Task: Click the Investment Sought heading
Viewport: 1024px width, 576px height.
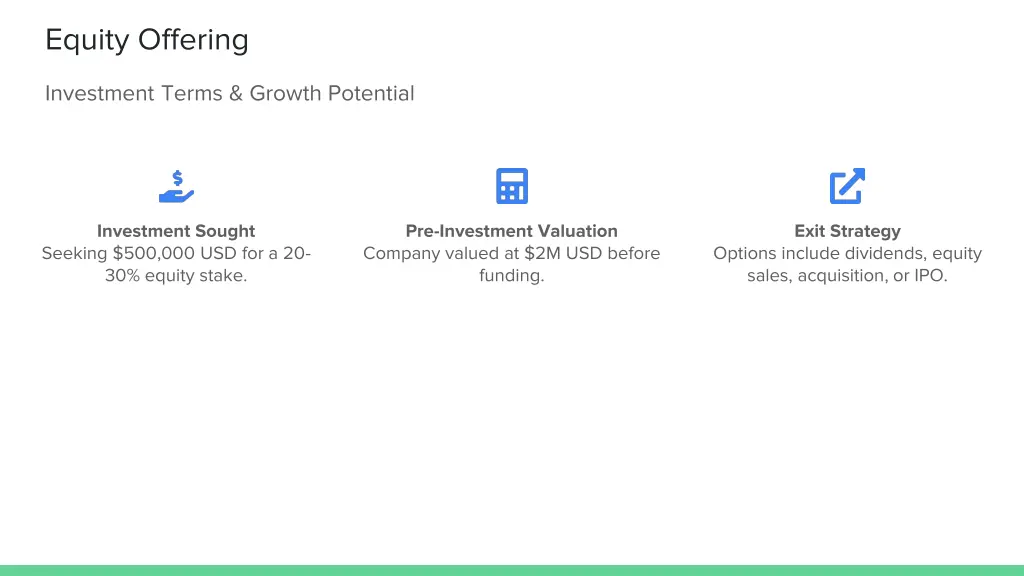Action: point(176,231)
